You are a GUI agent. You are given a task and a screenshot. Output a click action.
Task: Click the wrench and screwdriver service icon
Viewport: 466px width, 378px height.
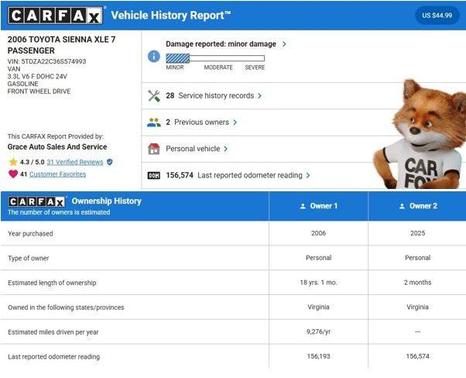(154, 96)
